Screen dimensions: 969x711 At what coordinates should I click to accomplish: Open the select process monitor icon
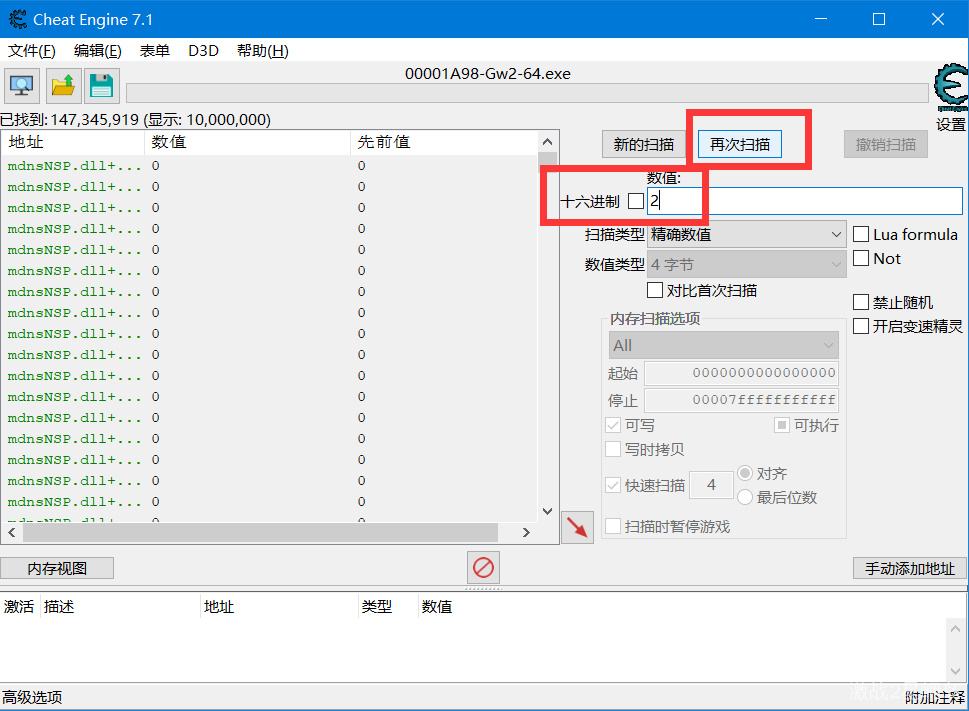pos(22,86)
